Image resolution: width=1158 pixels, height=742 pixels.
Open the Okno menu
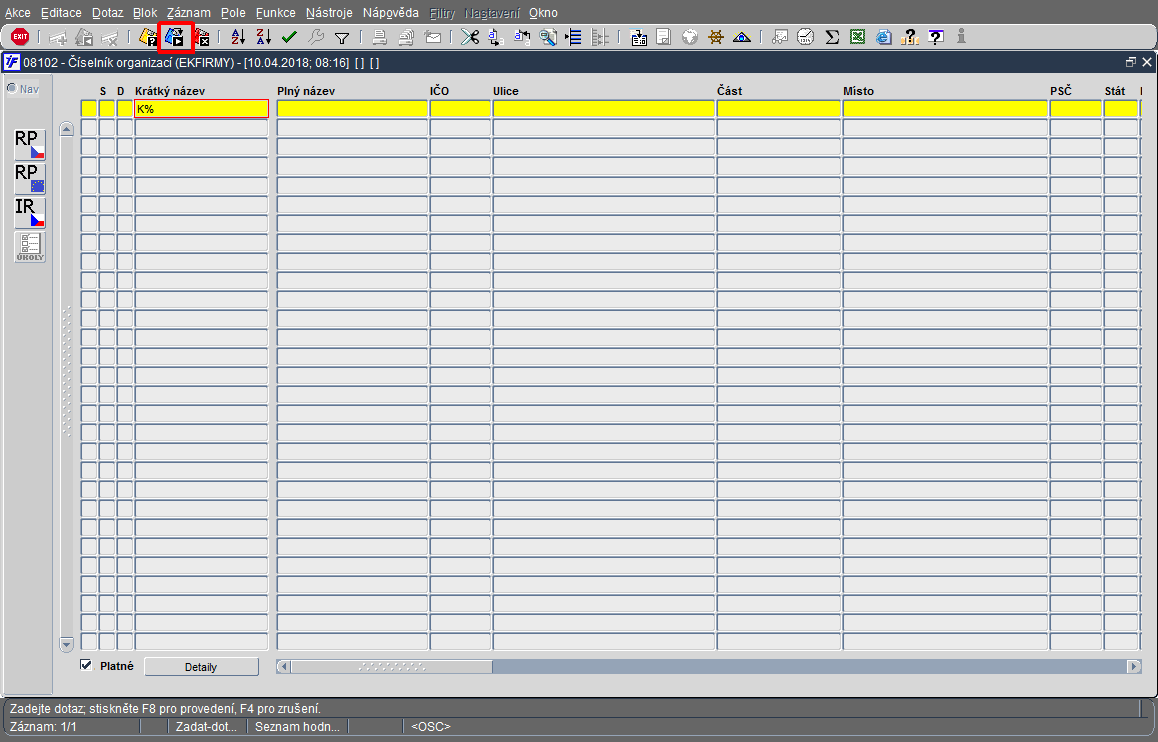point(544,13)
